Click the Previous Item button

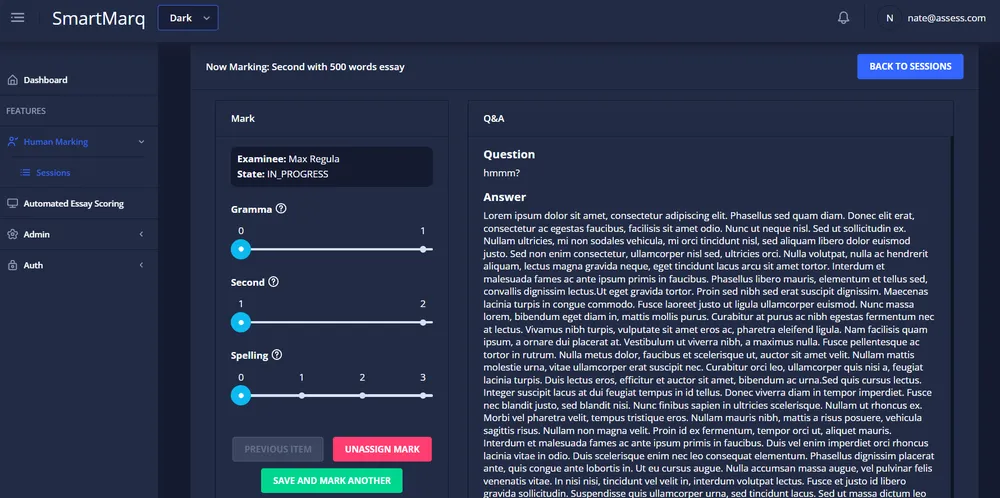278,450
